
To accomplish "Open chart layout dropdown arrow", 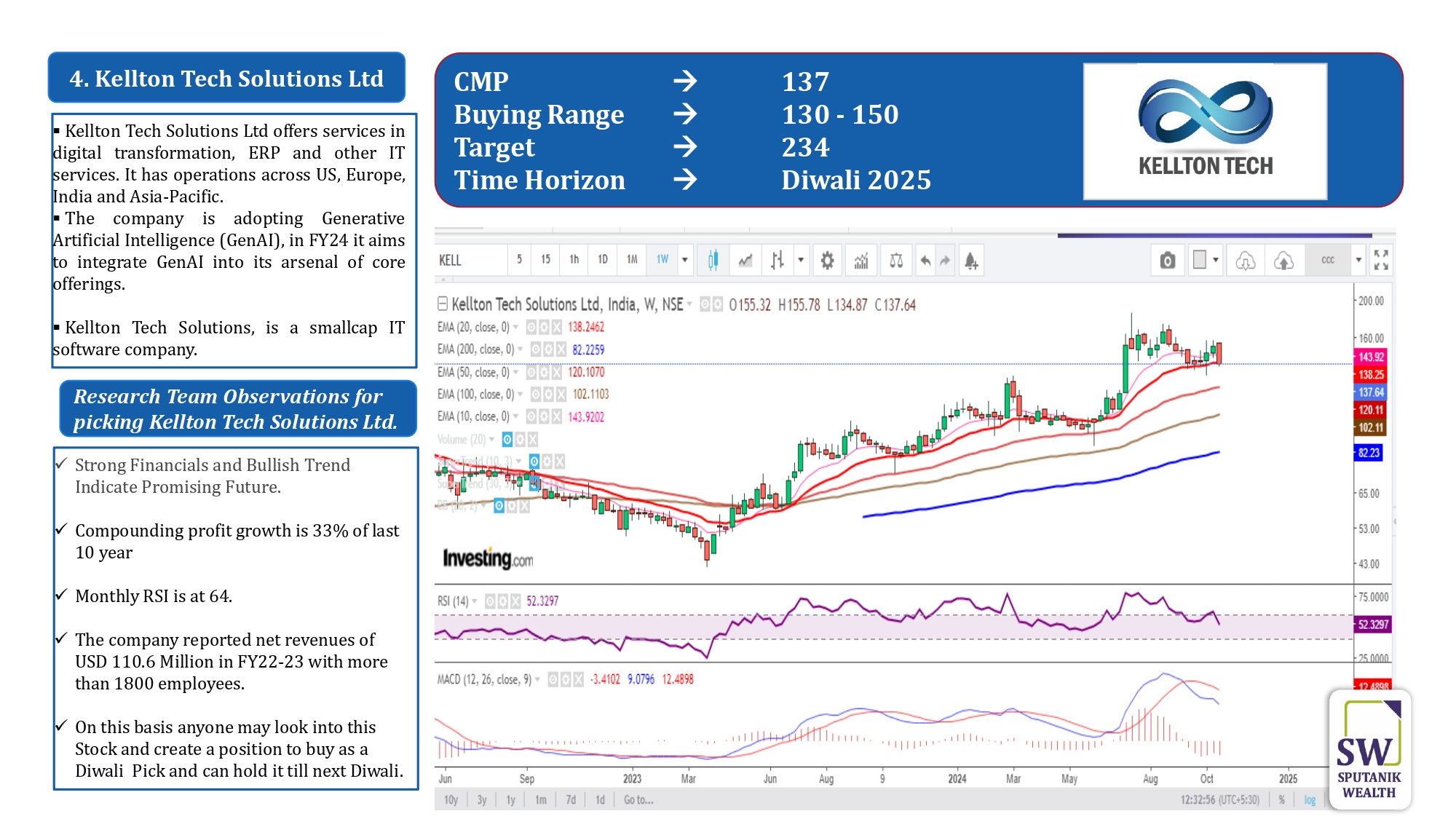I will [x=1215, y=260].
